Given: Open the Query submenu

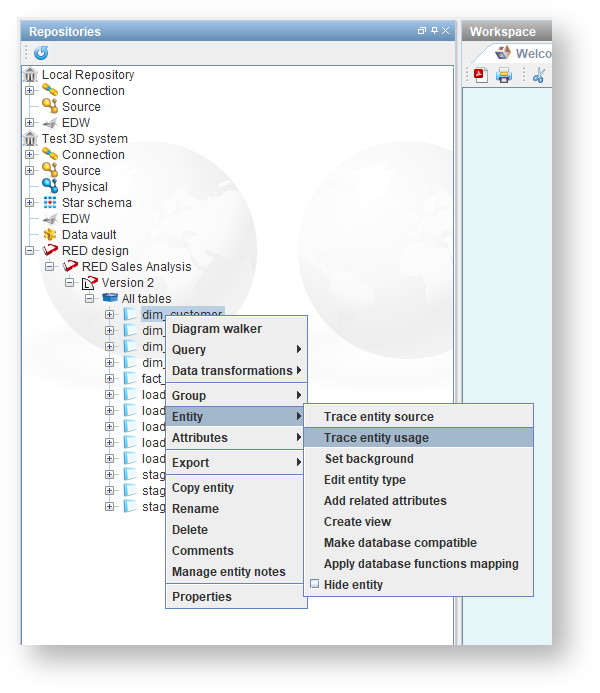Looking at the screenshot, I should (236, 350).
